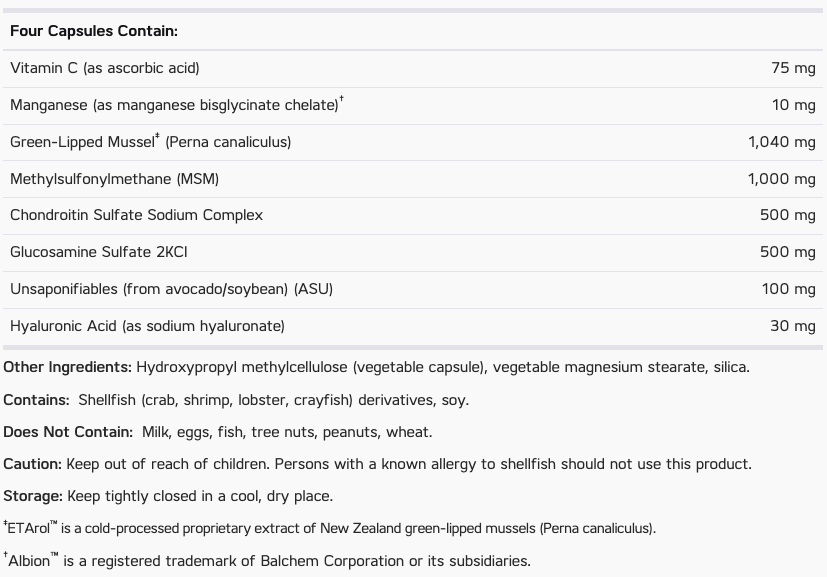Select the Methylsulfonylmethane (MSM) row label
This screenshot has width=827, height=577.
point(114,179)
